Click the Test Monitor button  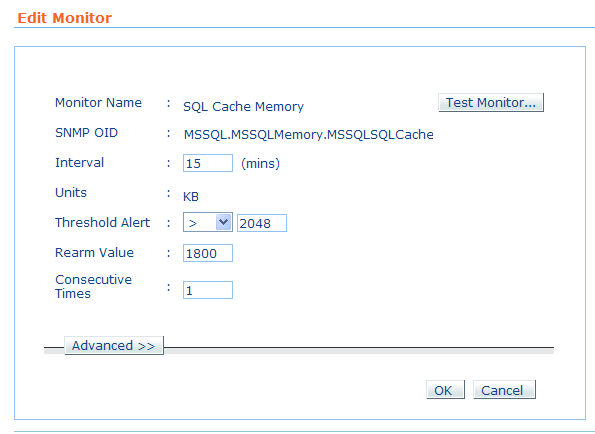coord(491,102)
